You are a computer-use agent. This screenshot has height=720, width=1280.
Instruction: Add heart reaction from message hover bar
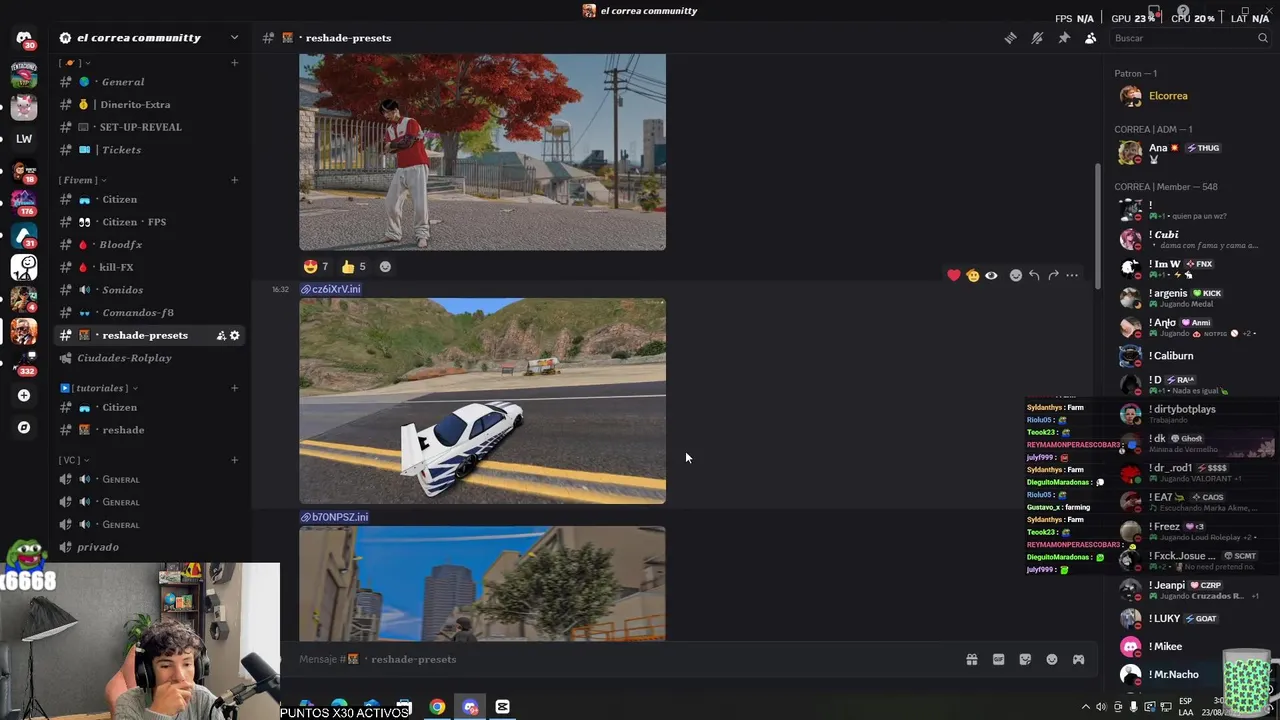tap(953, 275)
